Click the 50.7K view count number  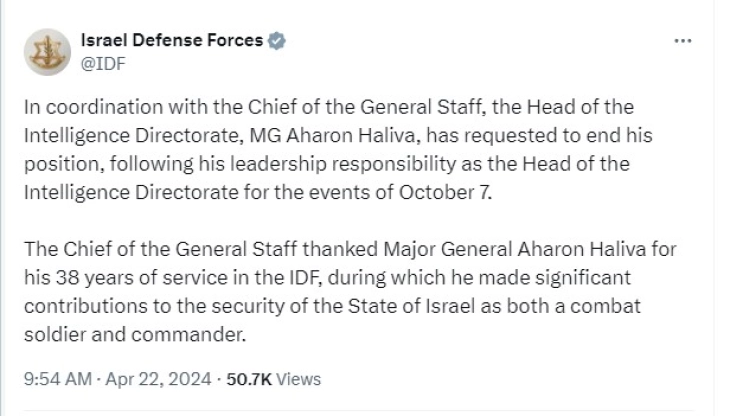coord(252,379)
